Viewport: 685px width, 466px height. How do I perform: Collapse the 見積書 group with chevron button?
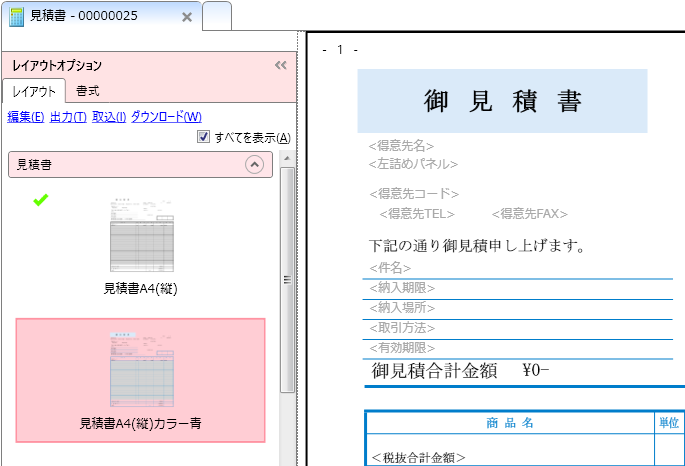pos(254,165)
